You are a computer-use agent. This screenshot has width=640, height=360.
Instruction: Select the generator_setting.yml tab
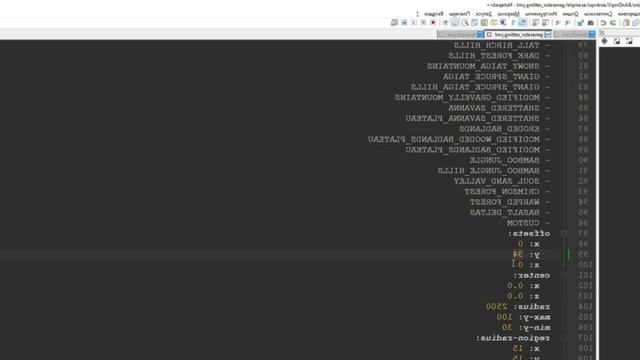coord(518,35)
